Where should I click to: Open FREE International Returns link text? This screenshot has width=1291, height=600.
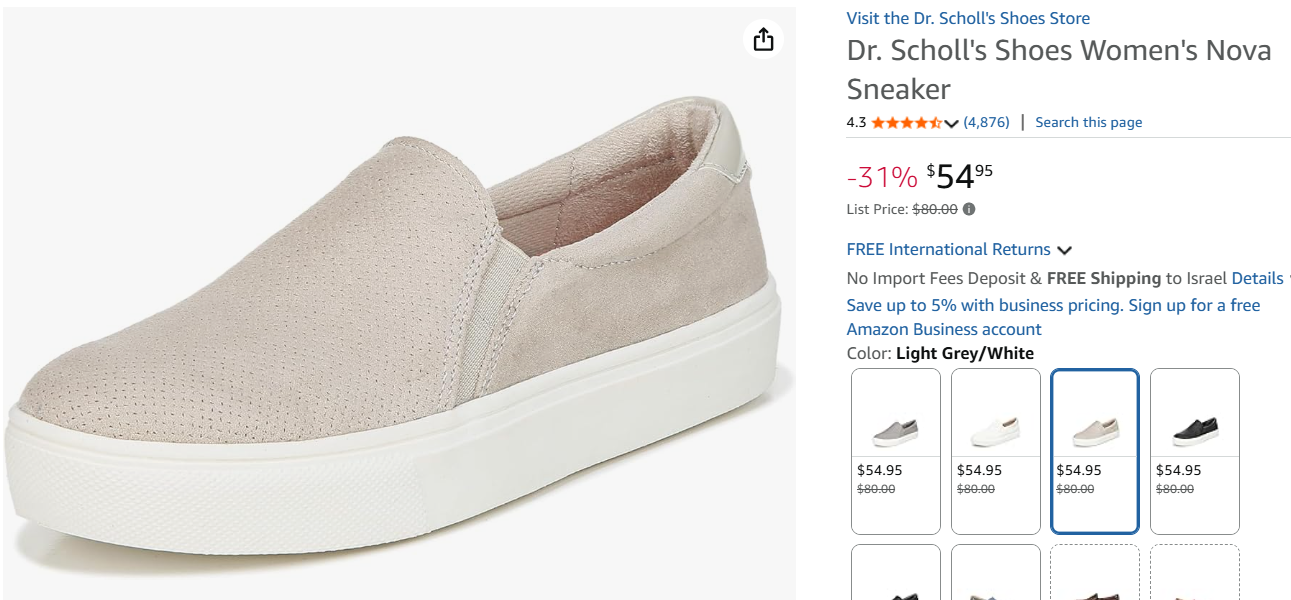pyautogui.click(x=948, y=250)
